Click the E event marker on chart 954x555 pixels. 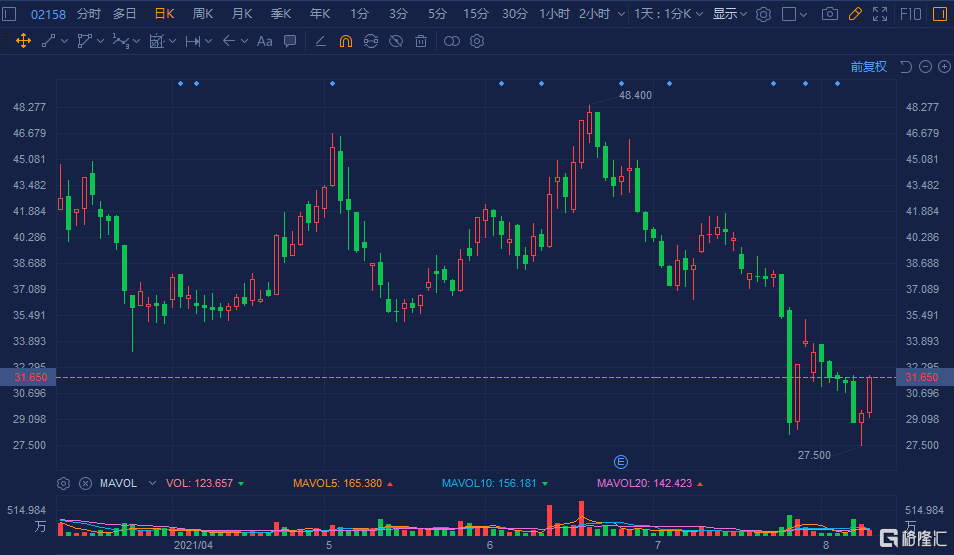(x=621, y=462)
